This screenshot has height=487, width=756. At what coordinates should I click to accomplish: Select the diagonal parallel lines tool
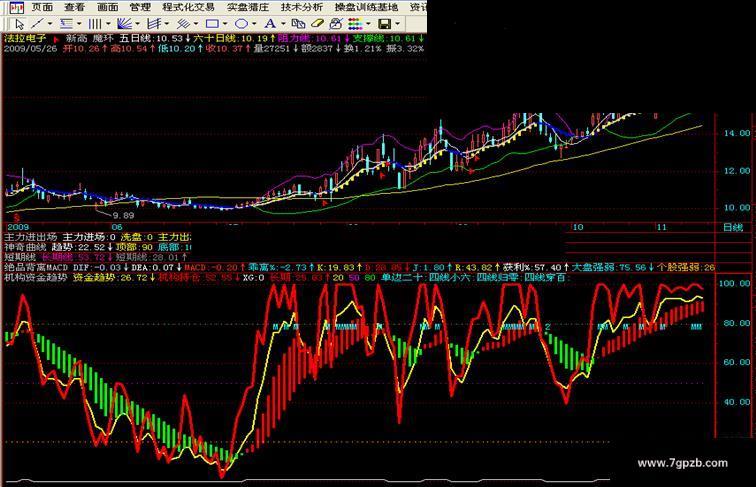point(183,24)
